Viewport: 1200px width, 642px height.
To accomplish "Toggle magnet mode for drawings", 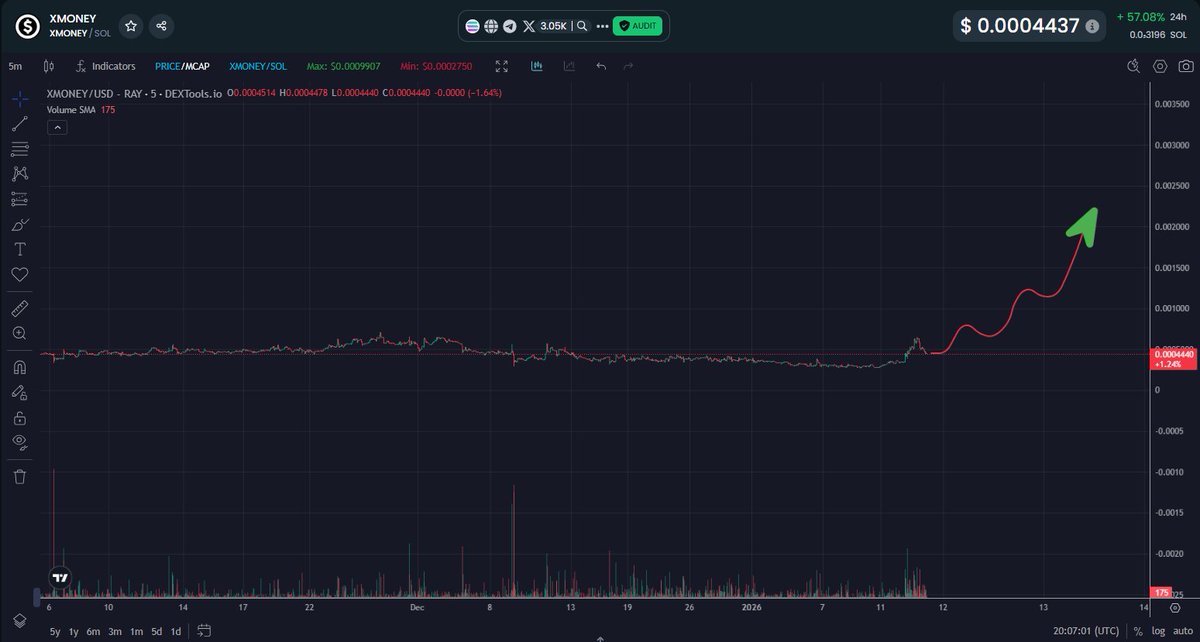I will [20, 367].
